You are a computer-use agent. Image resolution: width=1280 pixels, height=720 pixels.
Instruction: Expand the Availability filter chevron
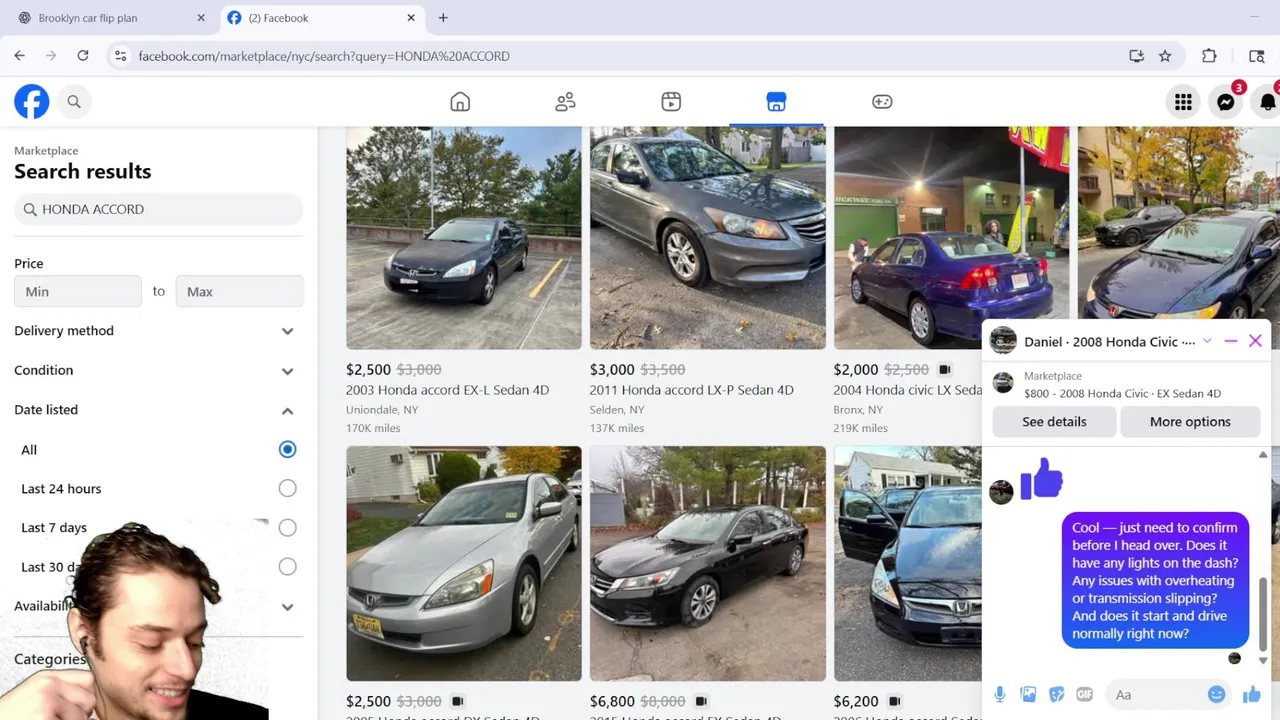(x=287, y=606)
